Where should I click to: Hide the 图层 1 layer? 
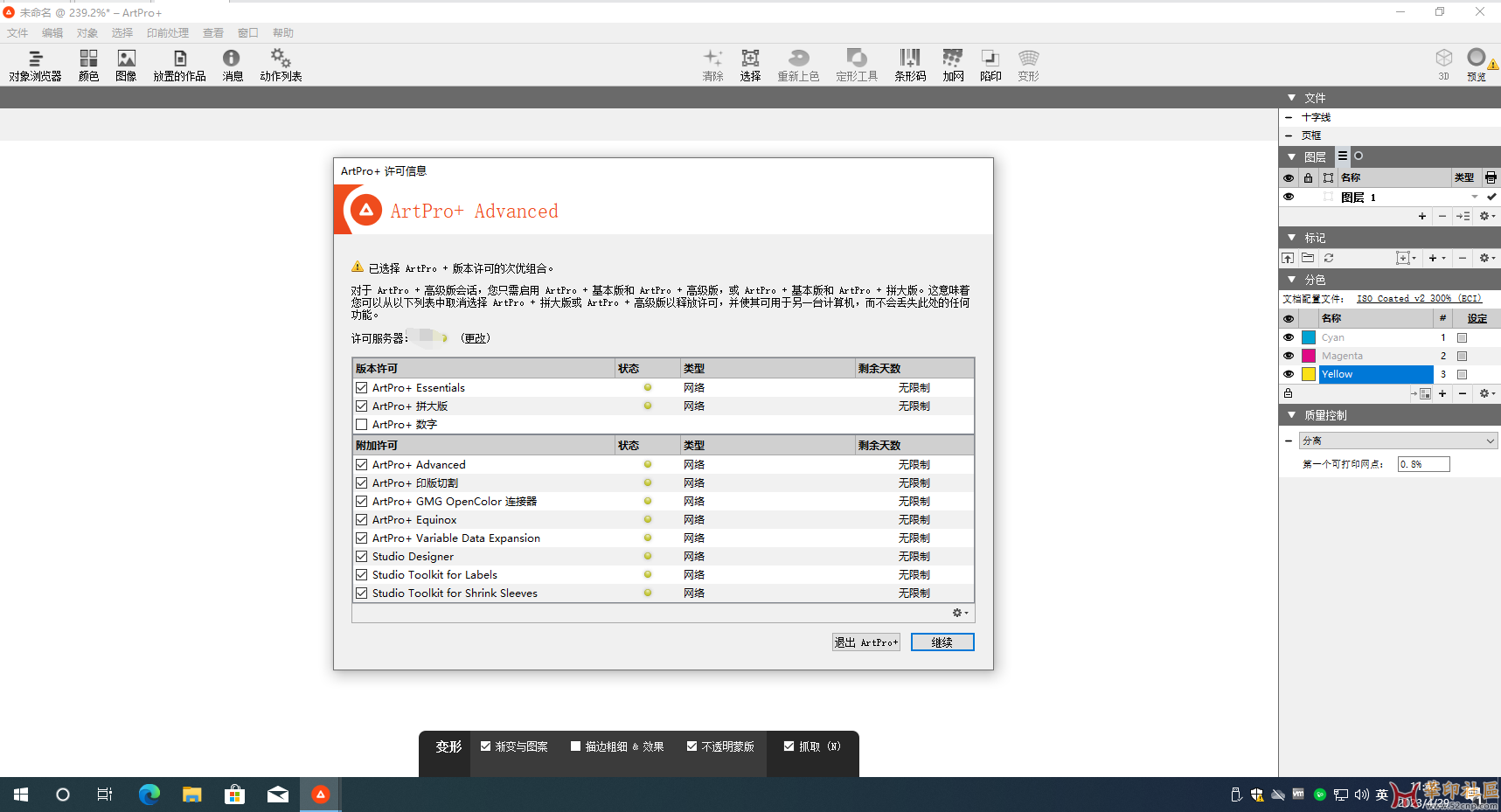(1289, 197)
